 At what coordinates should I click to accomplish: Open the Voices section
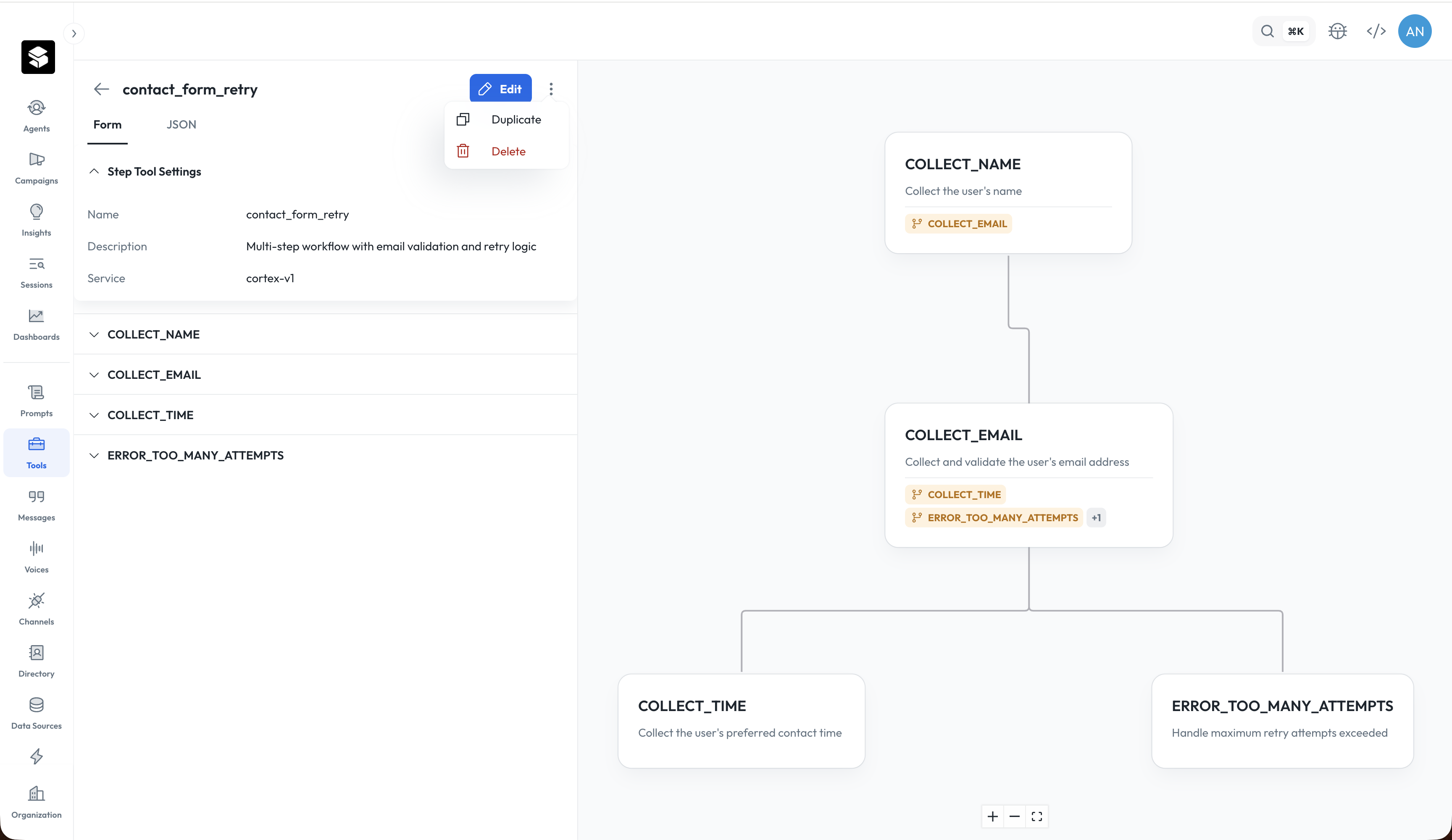tap(36, 556)
